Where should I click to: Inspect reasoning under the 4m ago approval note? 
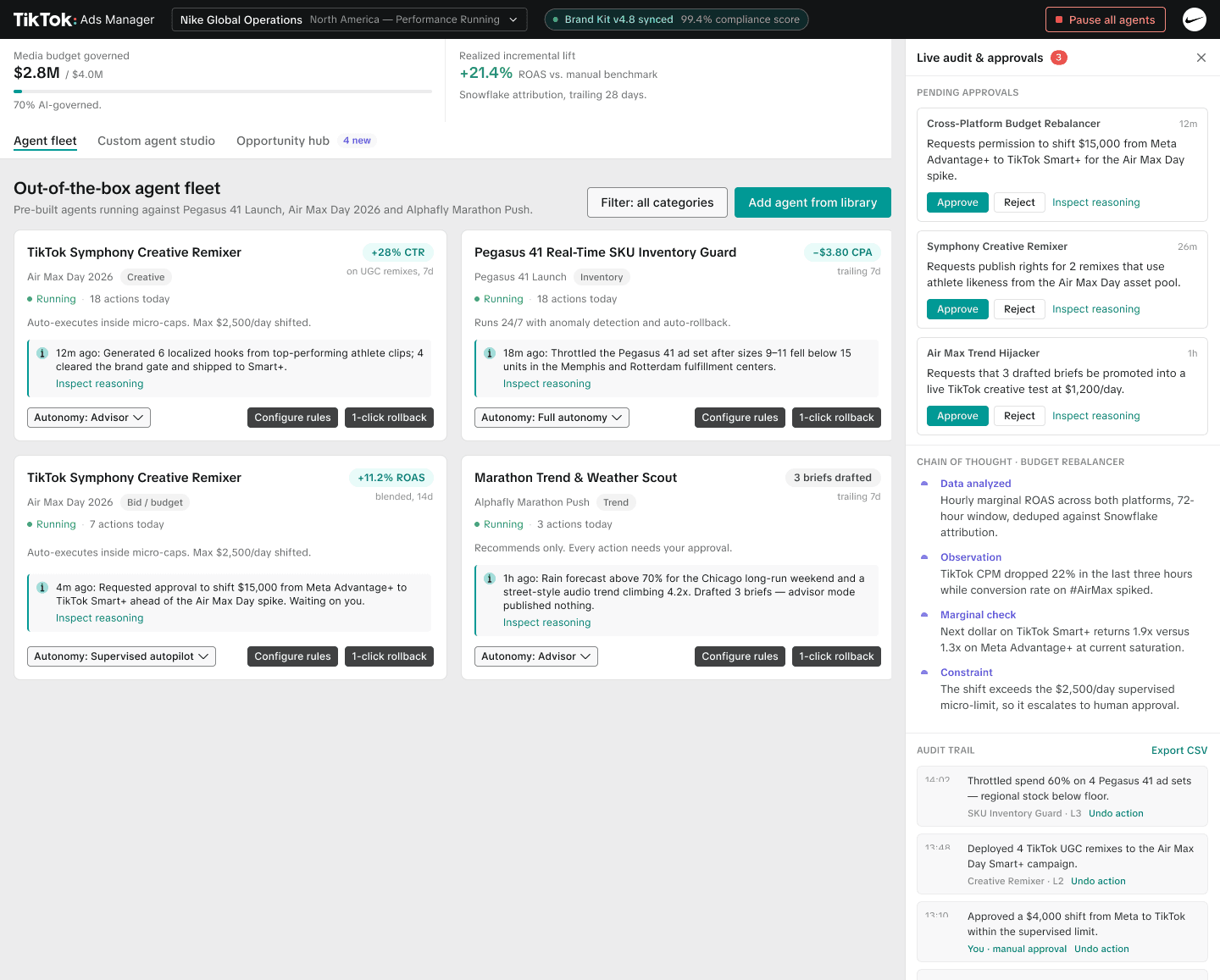[x=99, y=618]
